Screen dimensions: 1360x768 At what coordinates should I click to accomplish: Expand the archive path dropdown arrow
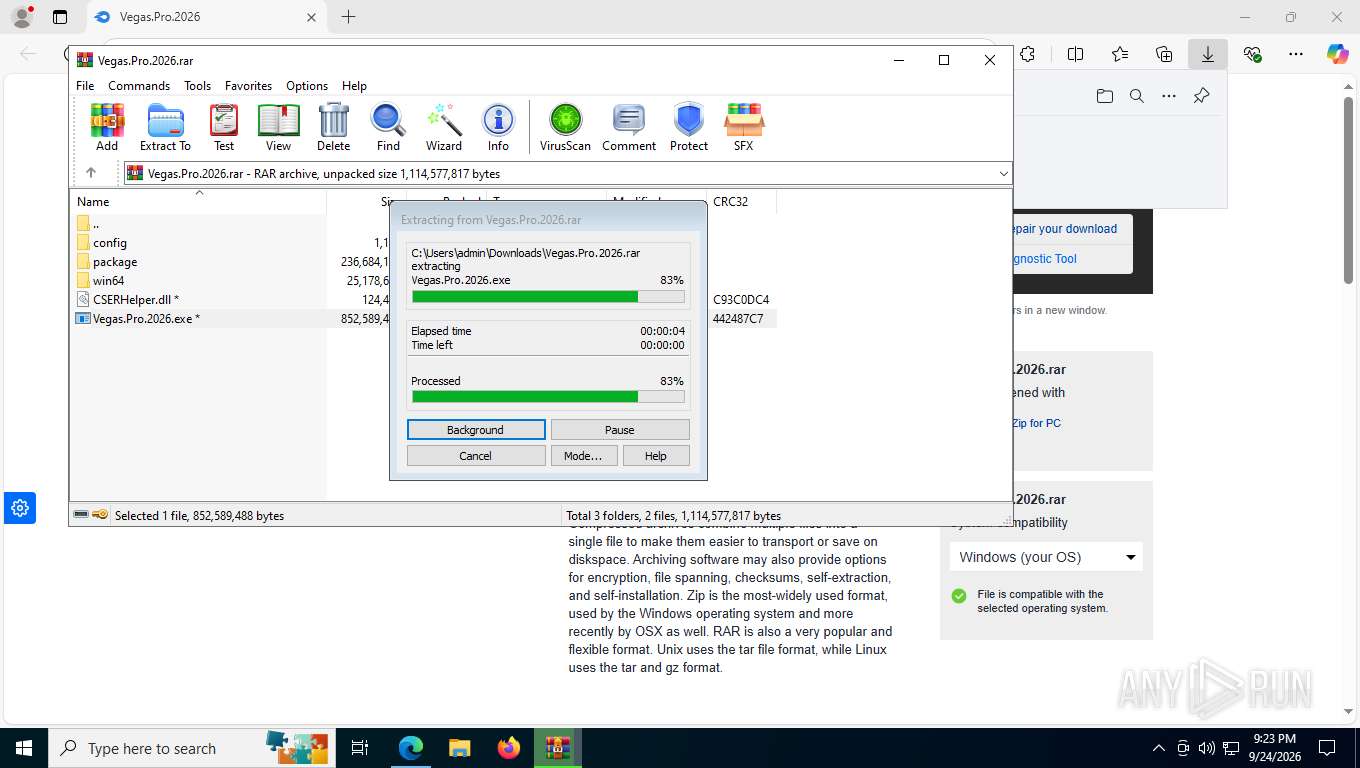1003,174
